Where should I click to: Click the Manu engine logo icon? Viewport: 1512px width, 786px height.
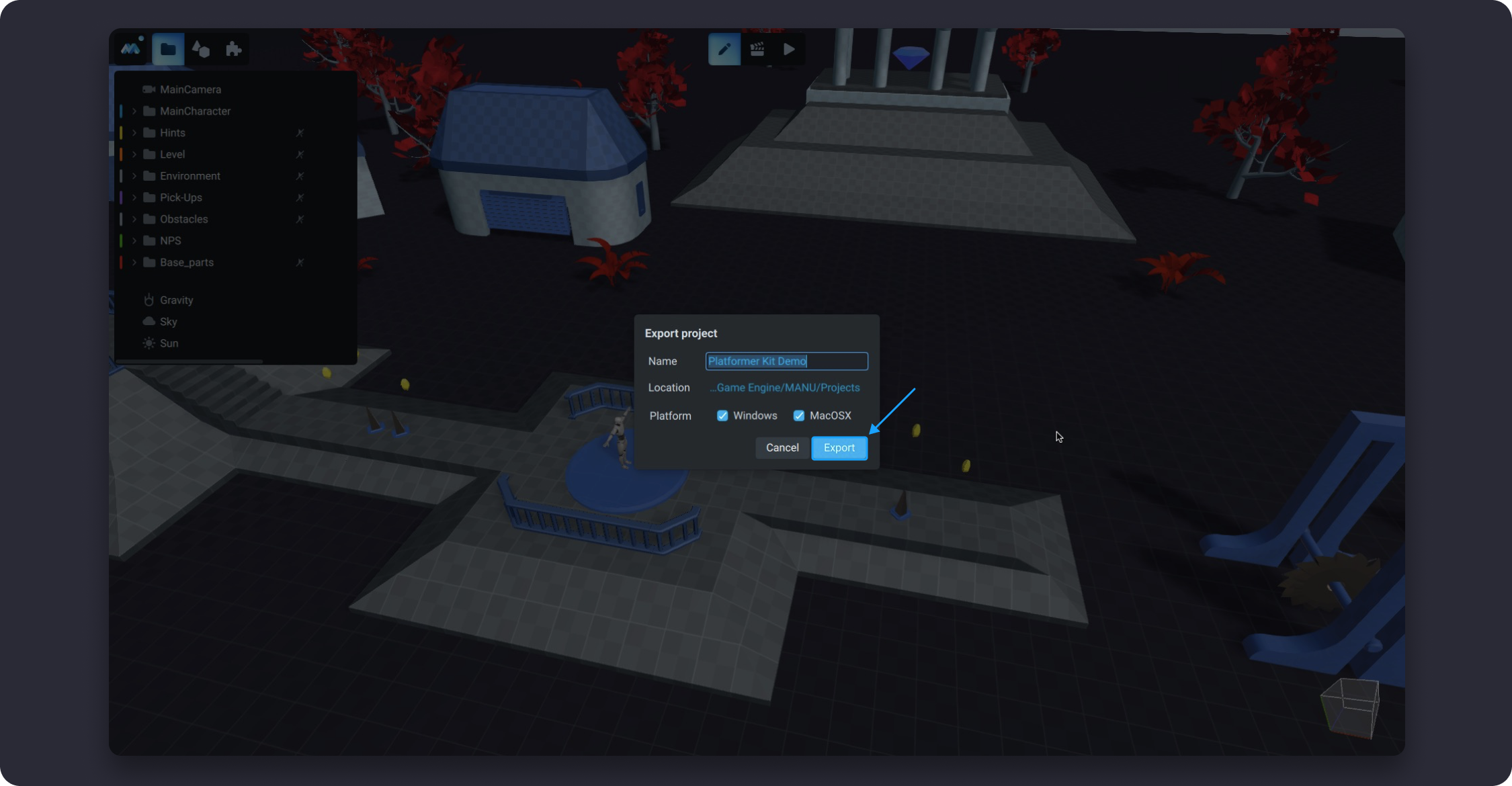pos(130,49)
